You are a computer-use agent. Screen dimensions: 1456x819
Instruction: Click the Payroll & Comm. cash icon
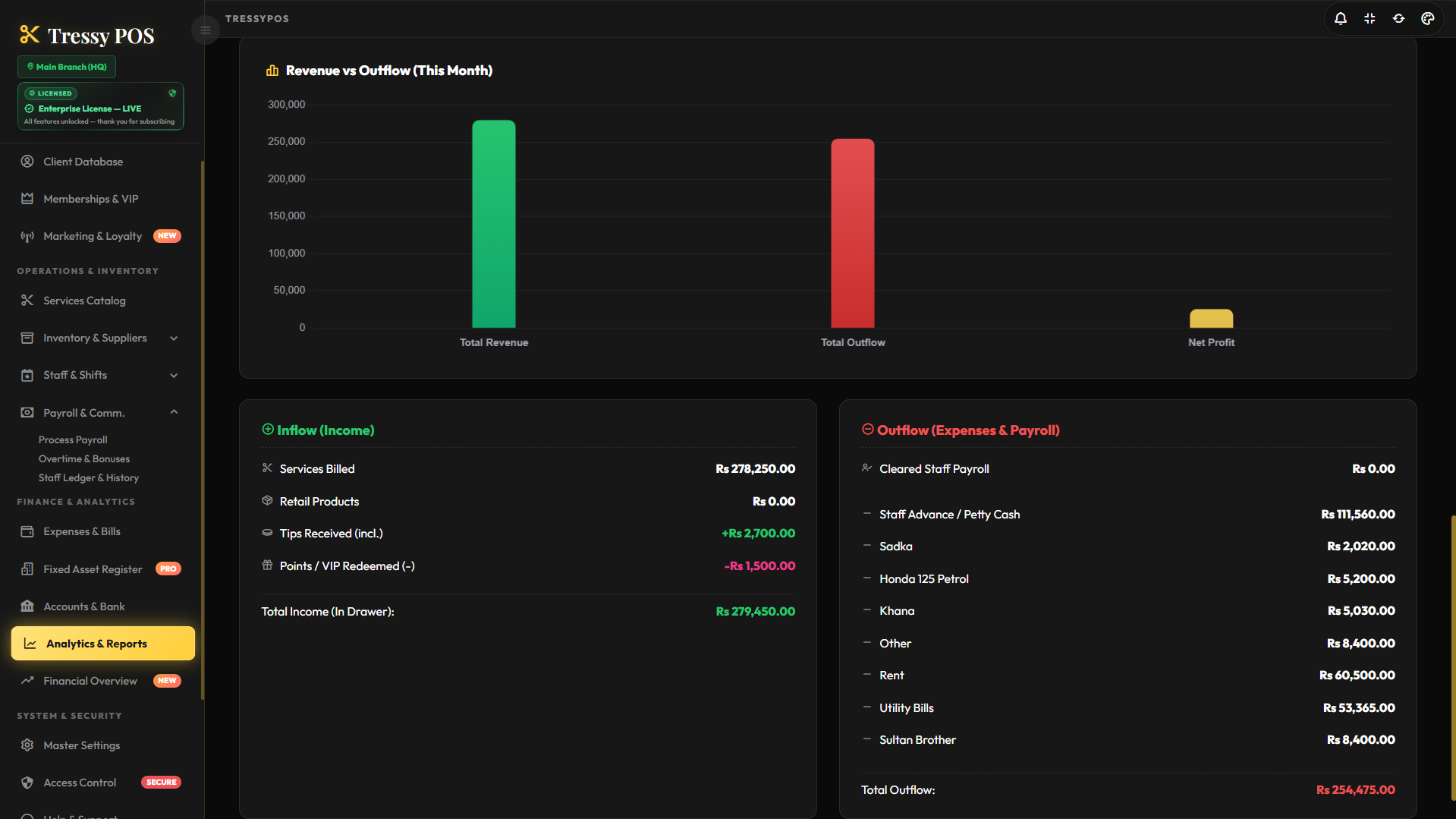[27, 412]
